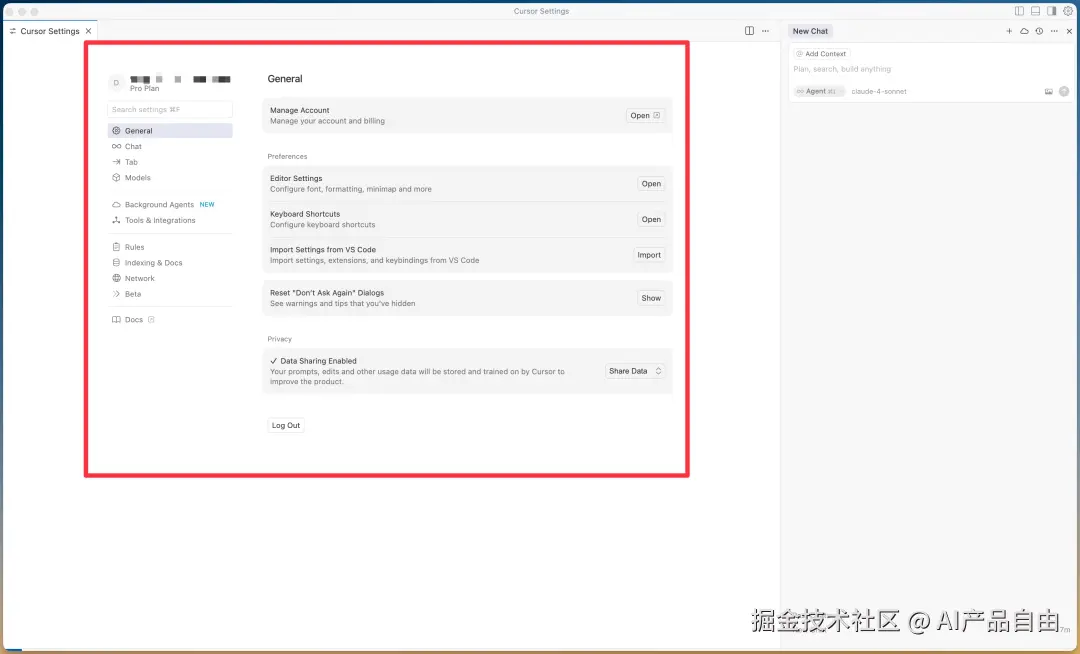
Task: Click the Chat infinity icon in sidebar
Action: (116, 147)
